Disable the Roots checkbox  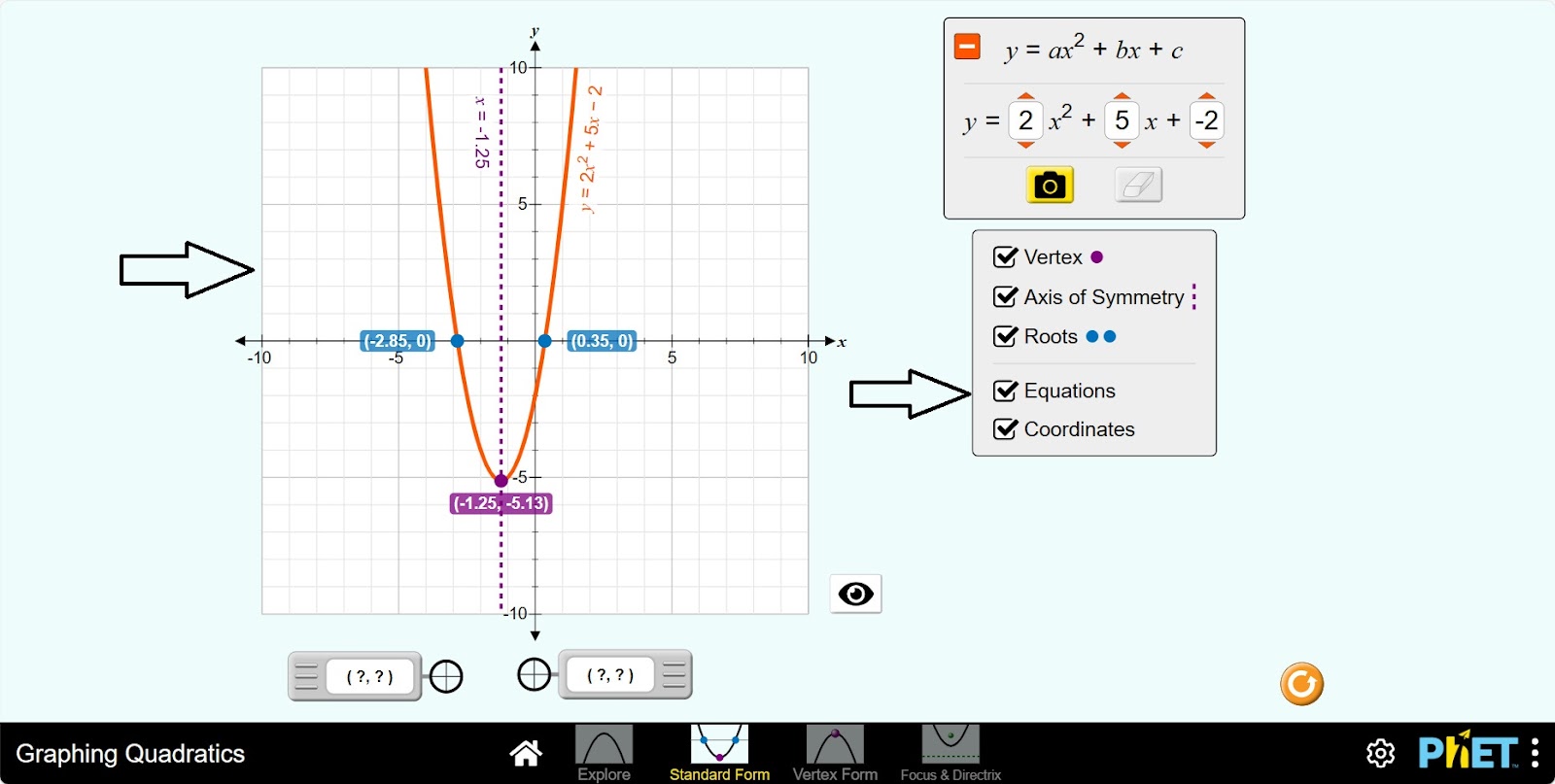tap(1005, 337)
